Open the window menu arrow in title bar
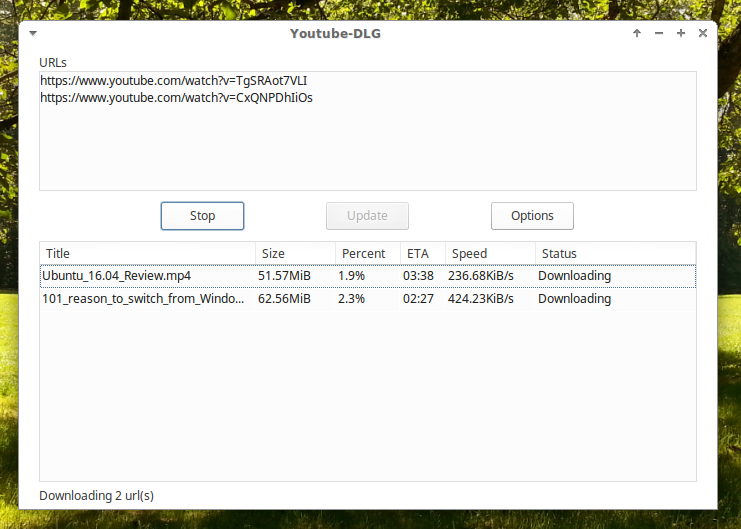 pyautogui.click(x=33, y=33)
